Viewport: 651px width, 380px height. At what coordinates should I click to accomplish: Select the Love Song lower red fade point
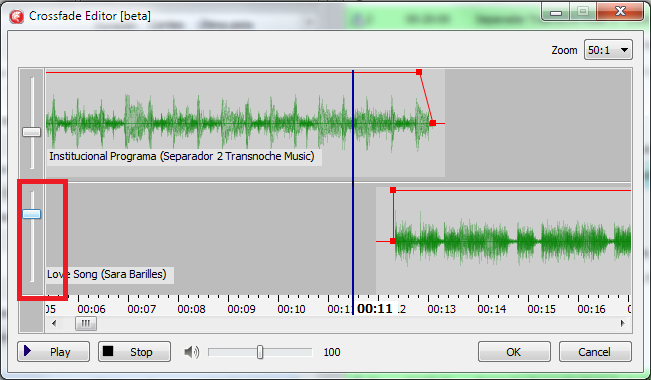tap(393, 241)
